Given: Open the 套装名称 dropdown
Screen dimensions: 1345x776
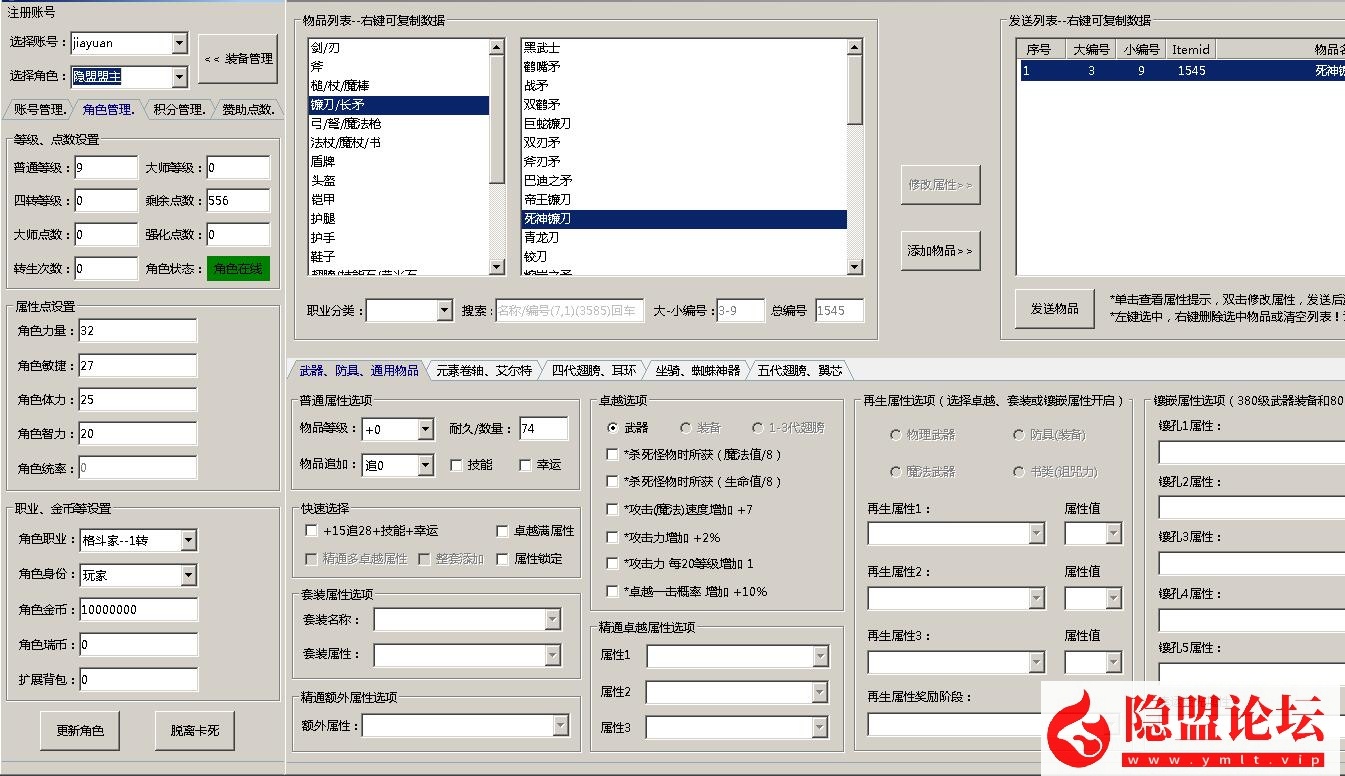Looking at the screenshot, I should 553,620.
